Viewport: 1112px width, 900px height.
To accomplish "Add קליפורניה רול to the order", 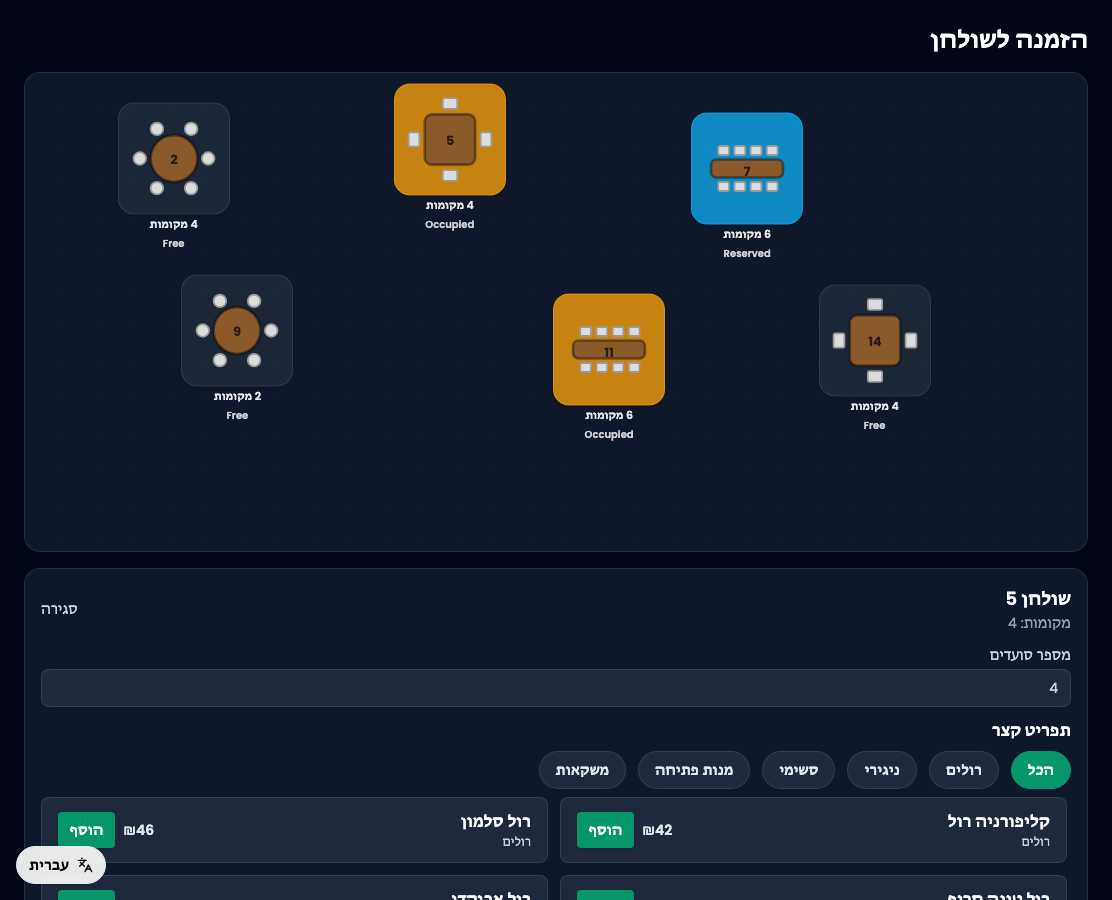I will pos(605,830).
